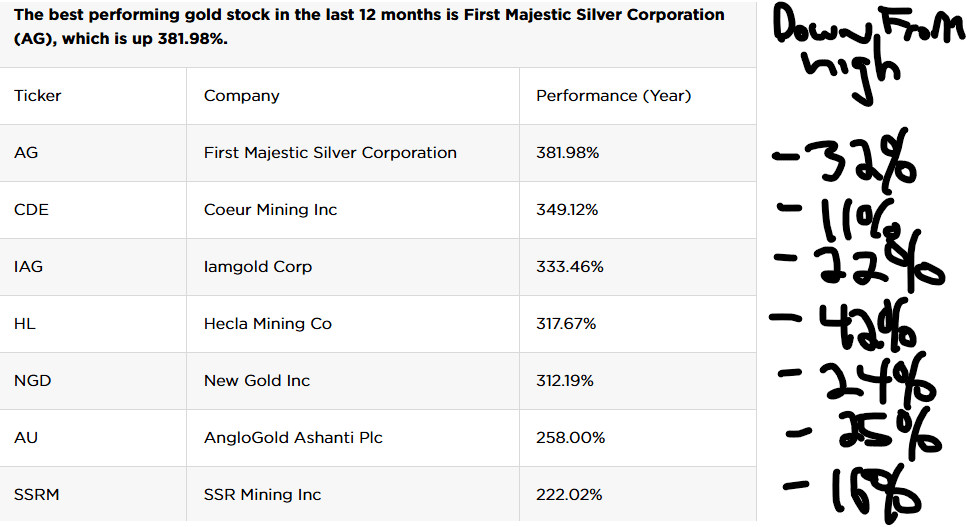Click the IAG ticker cell
The height and width of the screenshot is (527, 967).
(x=29, y=267)
